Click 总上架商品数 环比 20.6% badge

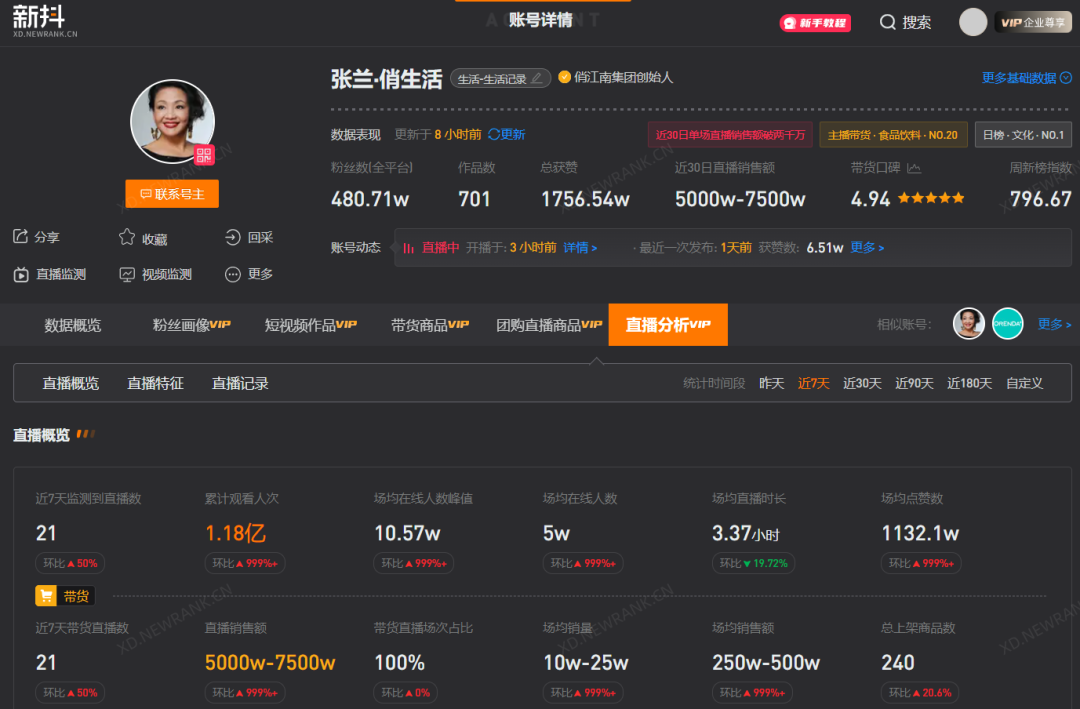tap(920, 692)
